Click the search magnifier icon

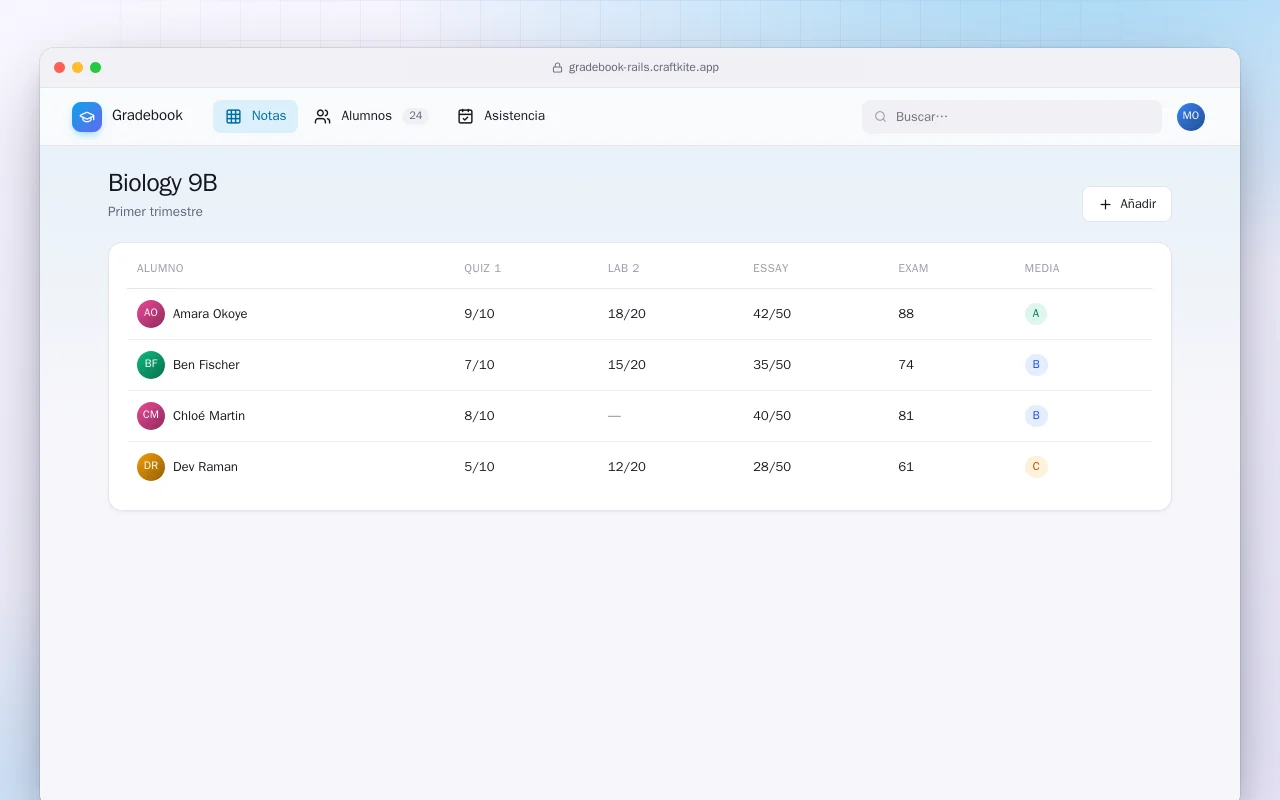[881, 117]
